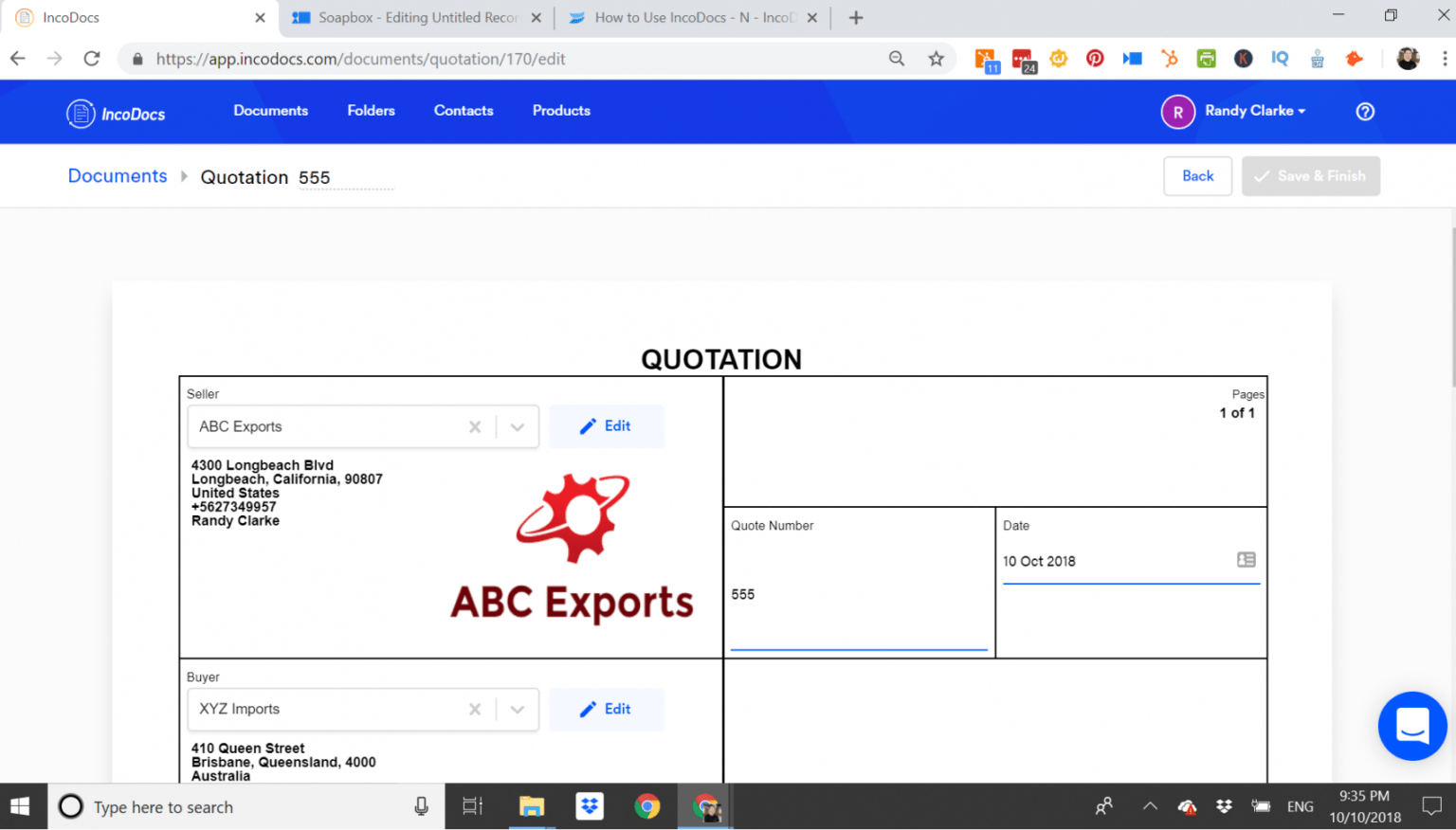Screen dimensions: 1456x830
Task: Expand the Buyer selection dropdown
Action: (x=518, y=709)
